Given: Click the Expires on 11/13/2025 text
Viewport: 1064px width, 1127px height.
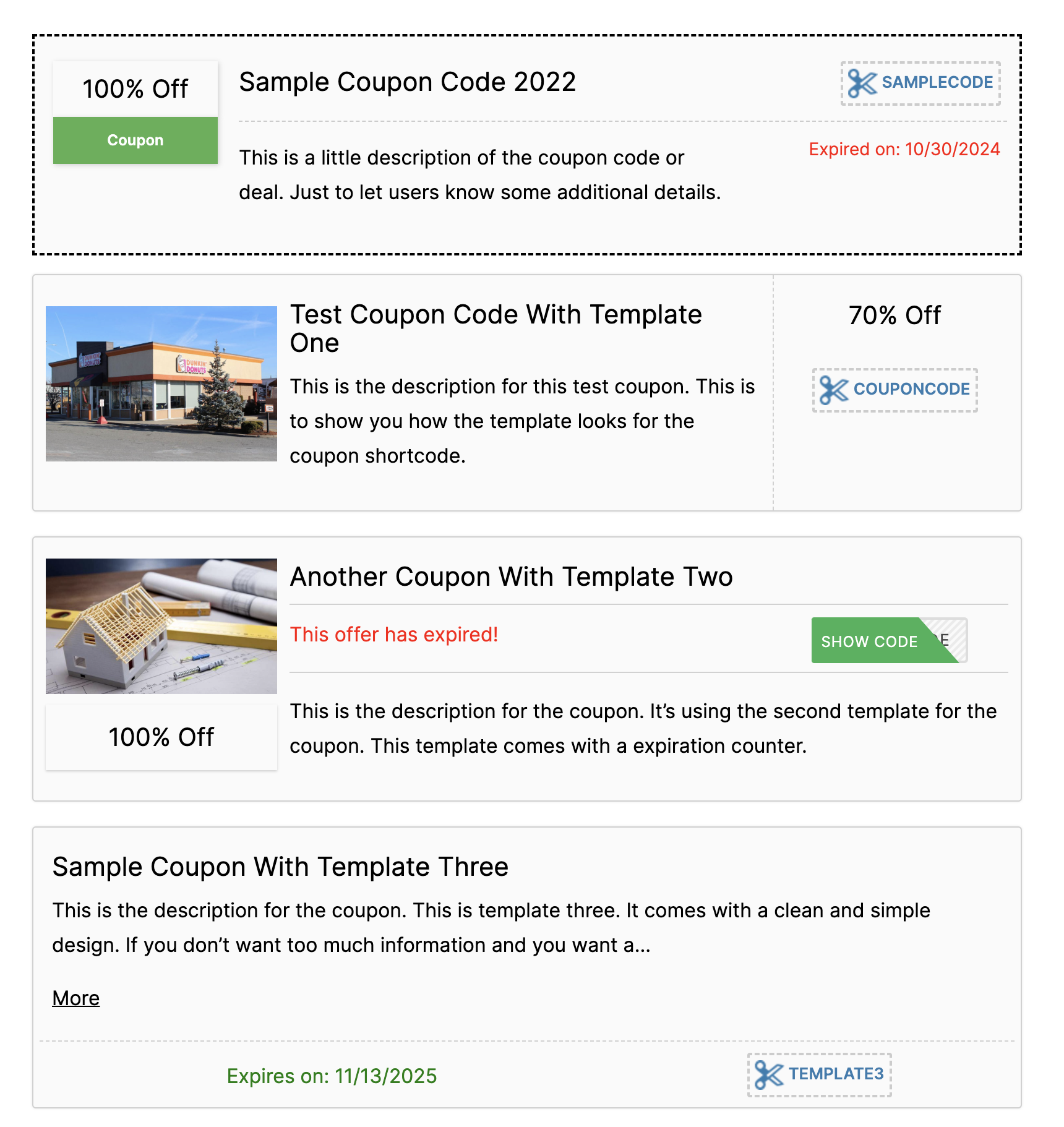Looking at the screenshot, I should click(332, 1076).
